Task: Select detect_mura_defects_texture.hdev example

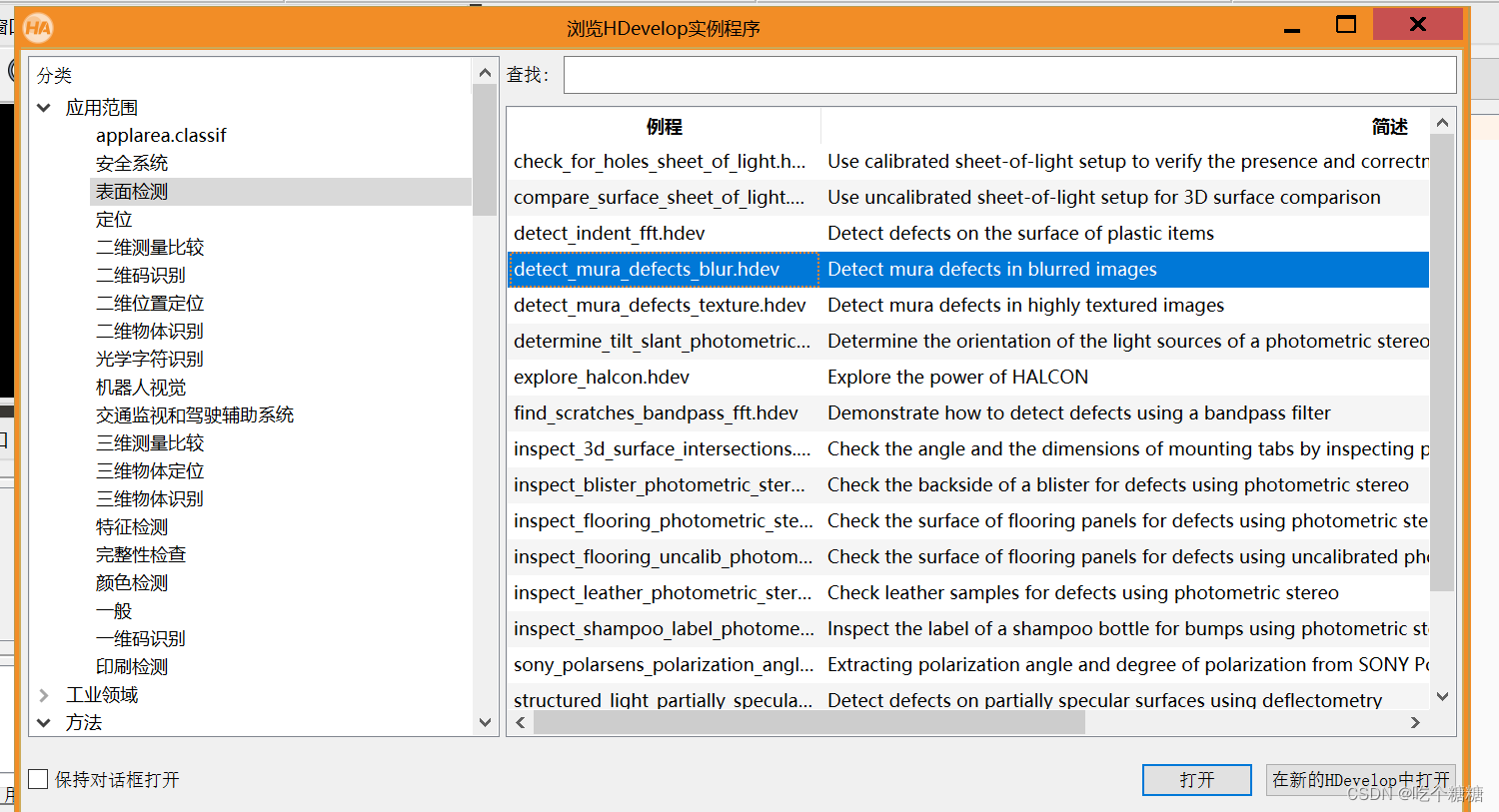Action: coord(660,306)
